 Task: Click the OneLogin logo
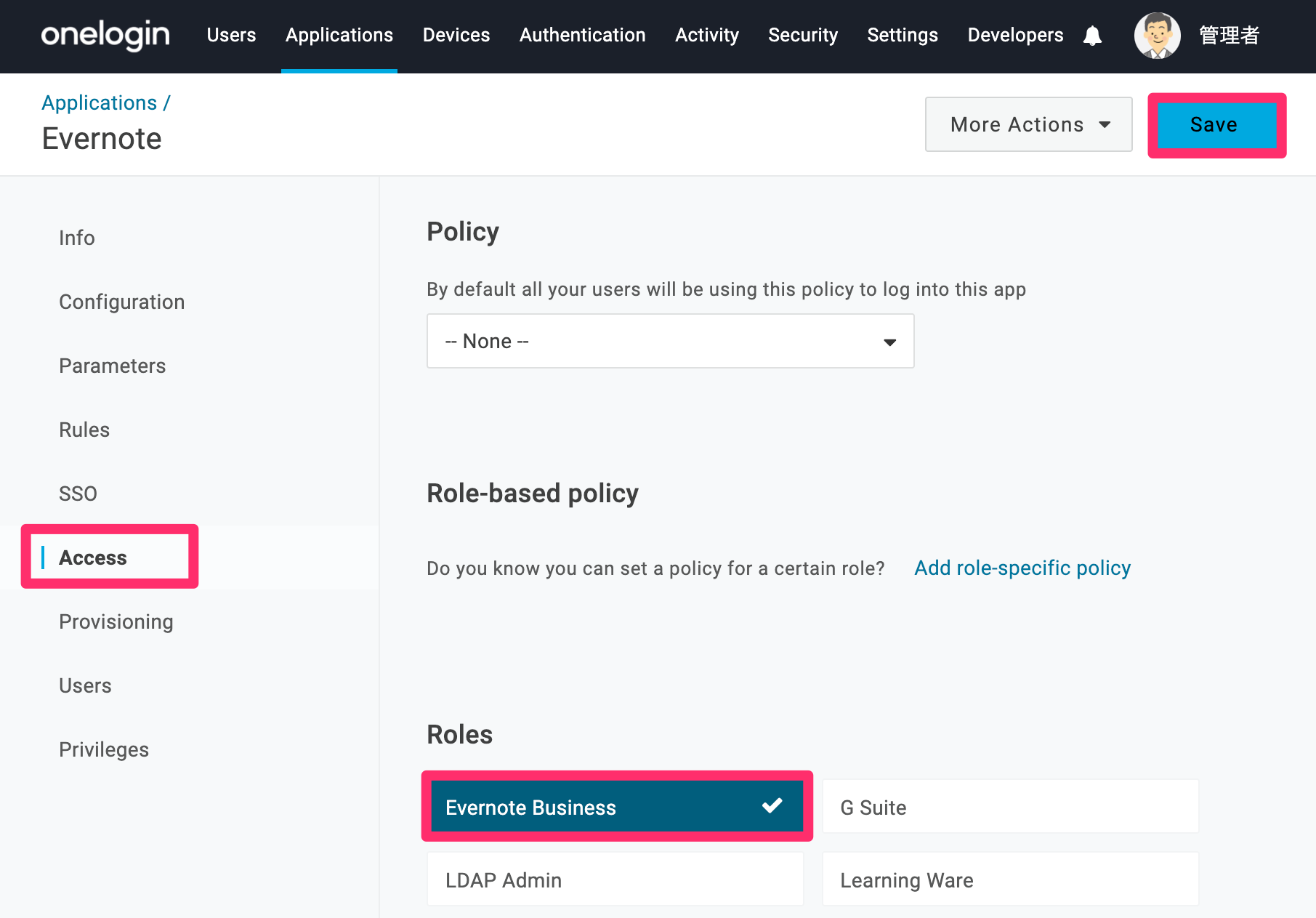(105, 35)
